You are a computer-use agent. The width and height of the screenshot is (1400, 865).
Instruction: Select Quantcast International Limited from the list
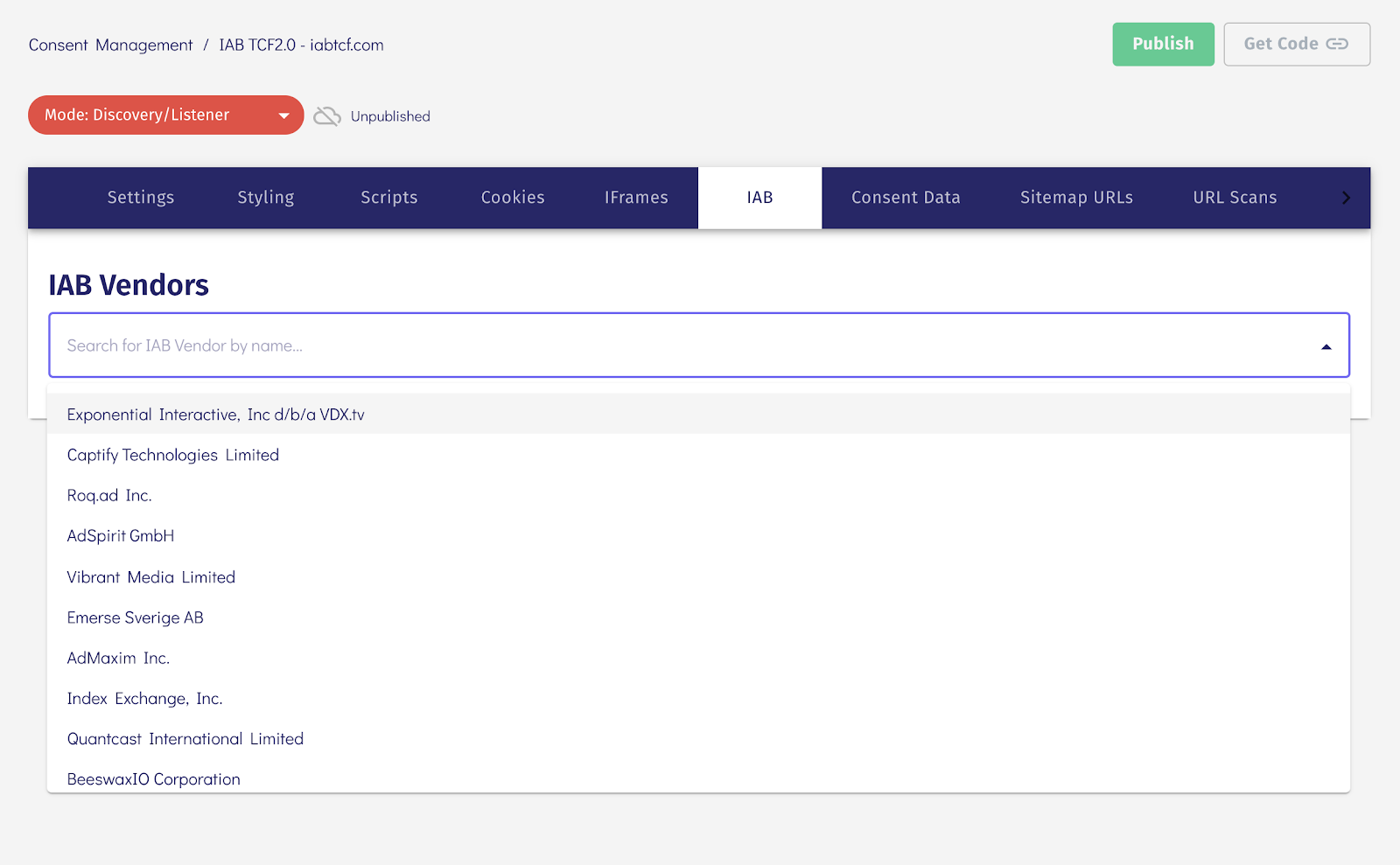click(x=185, y=738)
